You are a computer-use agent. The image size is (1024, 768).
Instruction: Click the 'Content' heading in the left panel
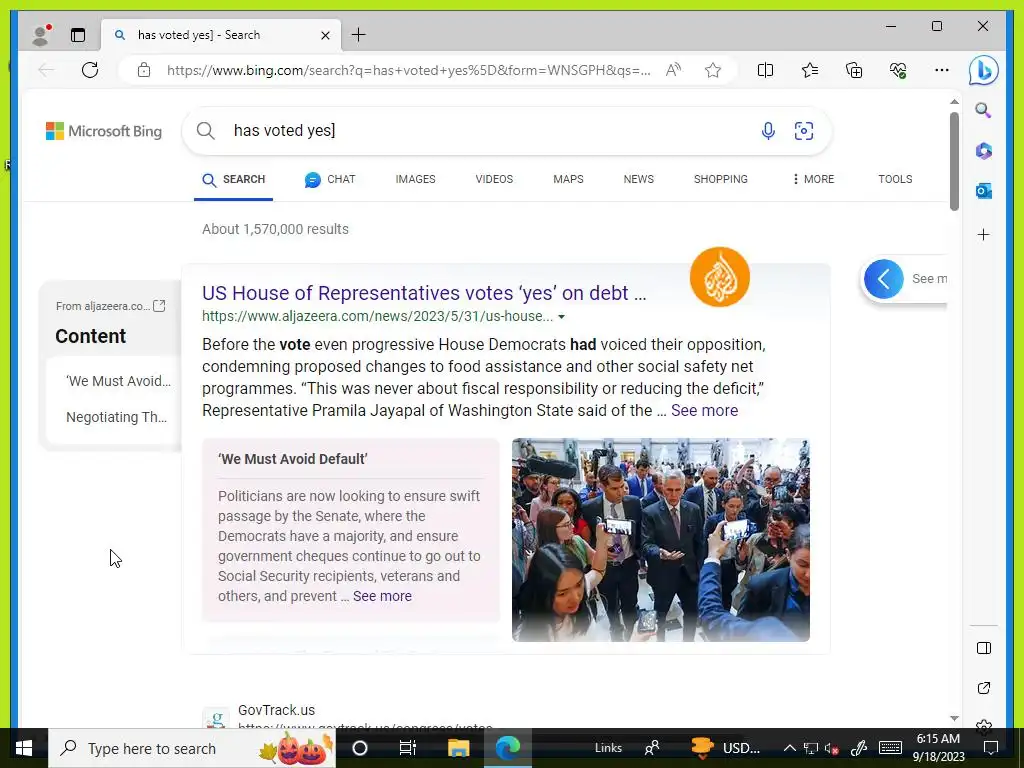tap(90, 336)
